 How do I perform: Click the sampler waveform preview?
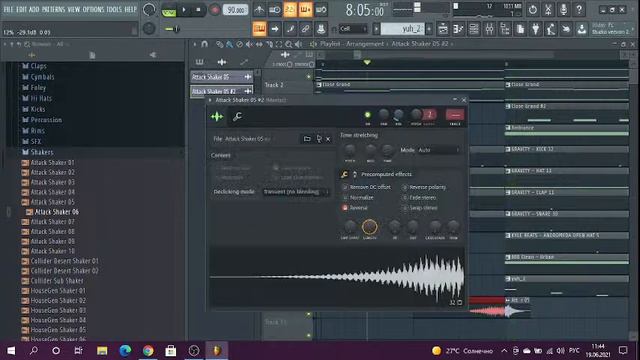[337, 277]
